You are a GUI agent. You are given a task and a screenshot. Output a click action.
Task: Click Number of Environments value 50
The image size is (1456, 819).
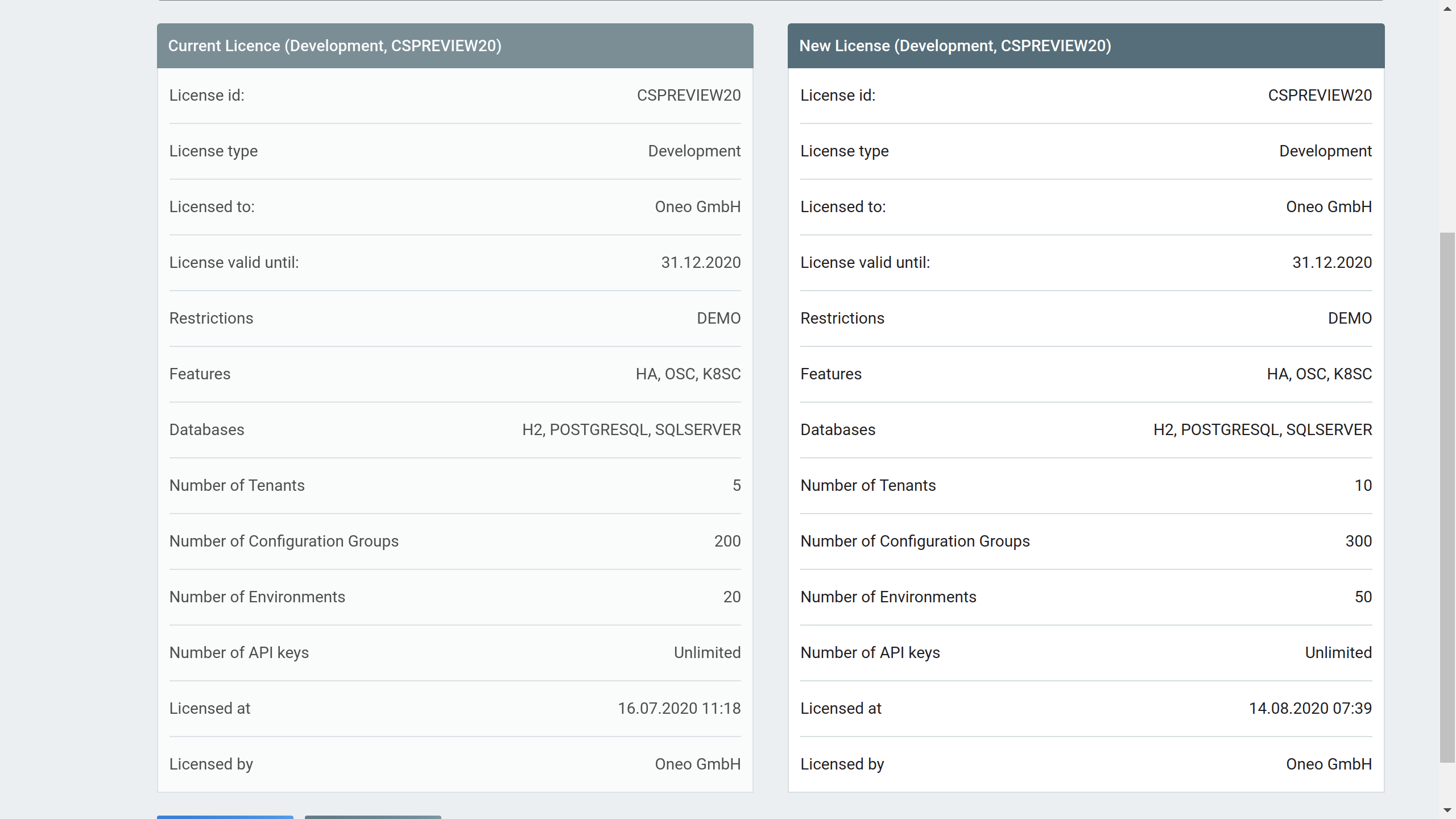pyautogui.click(x=1363, y=597)
